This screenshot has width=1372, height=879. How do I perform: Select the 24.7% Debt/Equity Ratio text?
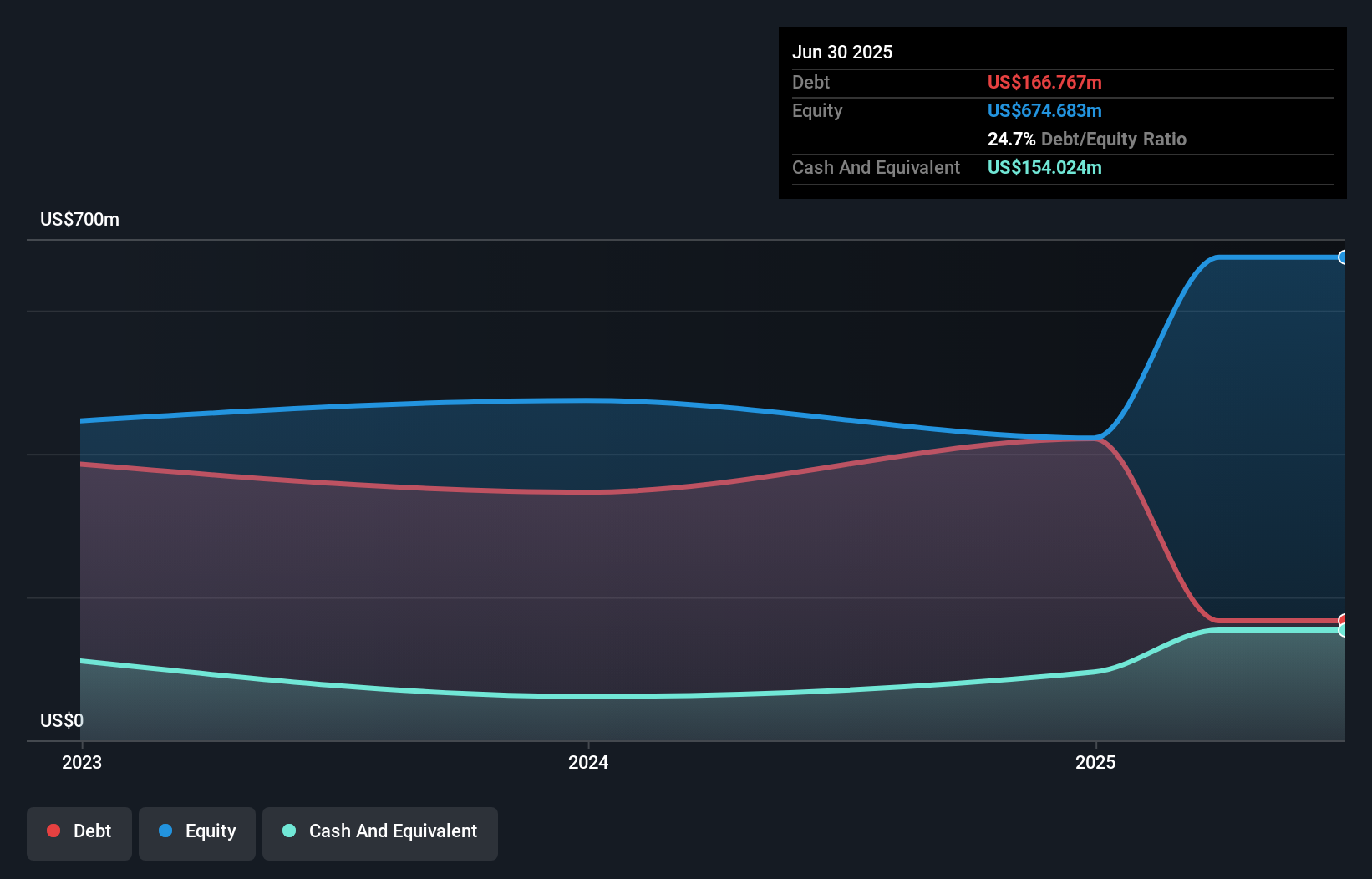click(x=1086, y=139)
